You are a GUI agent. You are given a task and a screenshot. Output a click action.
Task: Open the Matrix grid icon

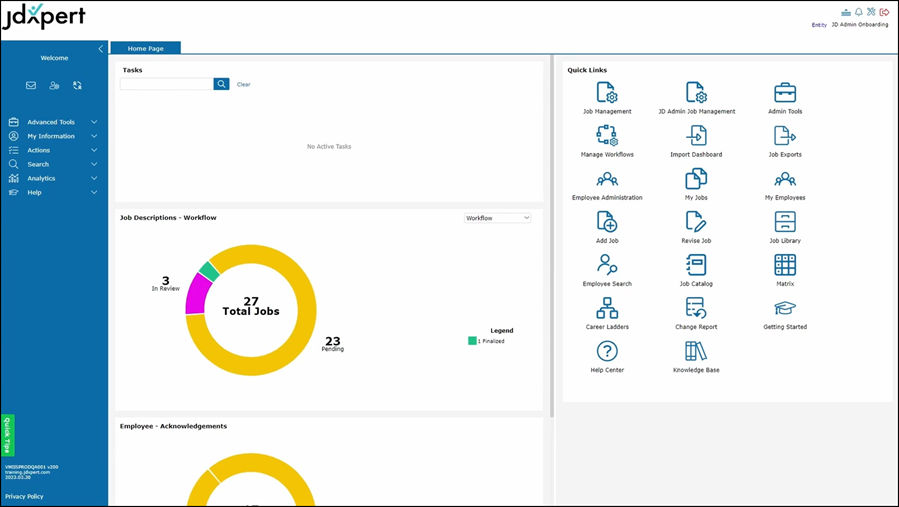point(785,265)
